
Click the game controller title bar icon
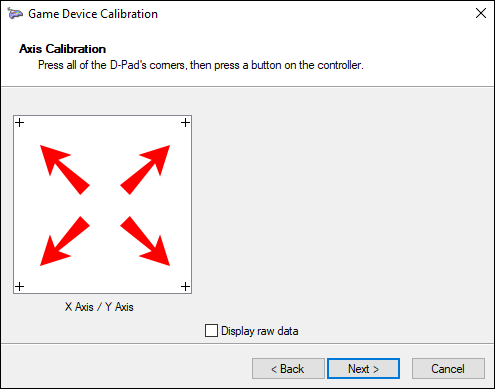[x=15, y=14]
